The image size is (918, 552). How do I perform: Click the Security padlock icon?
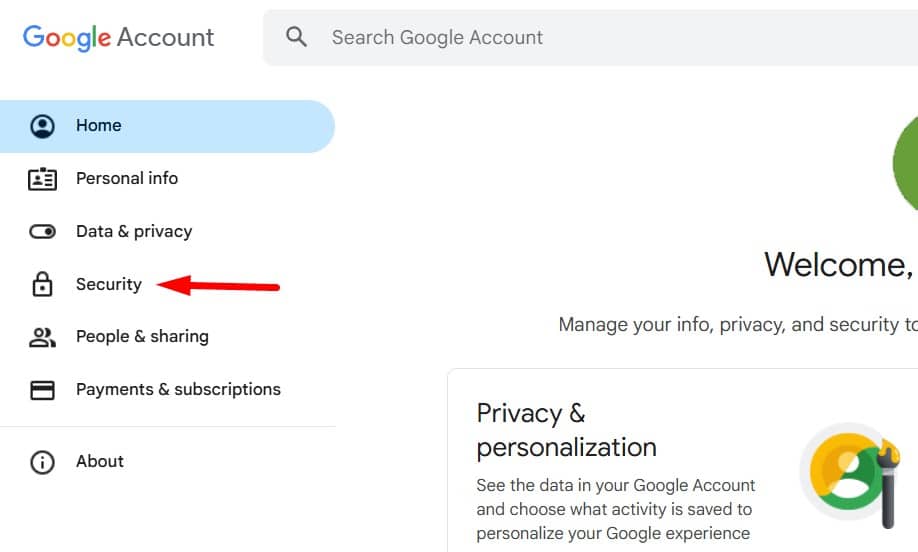[42, 284]
